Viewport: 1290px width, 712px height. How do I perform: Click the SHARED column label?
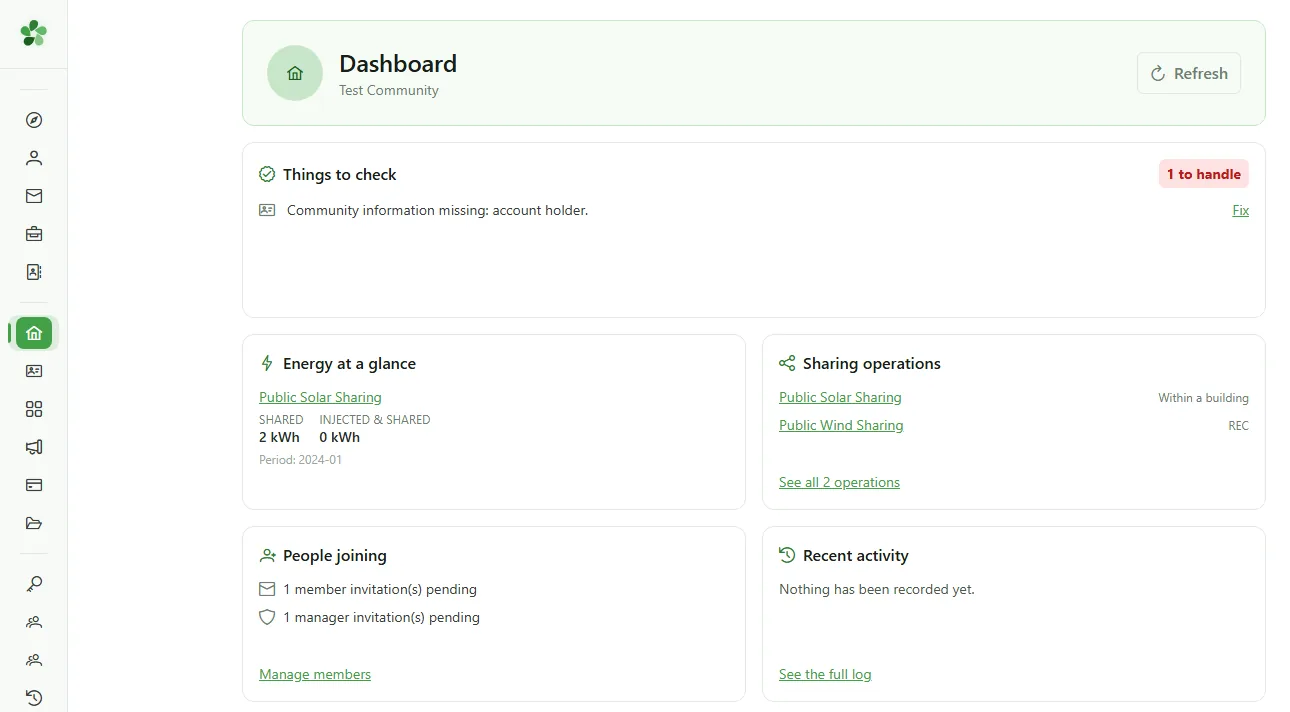[x=281, y=420]
